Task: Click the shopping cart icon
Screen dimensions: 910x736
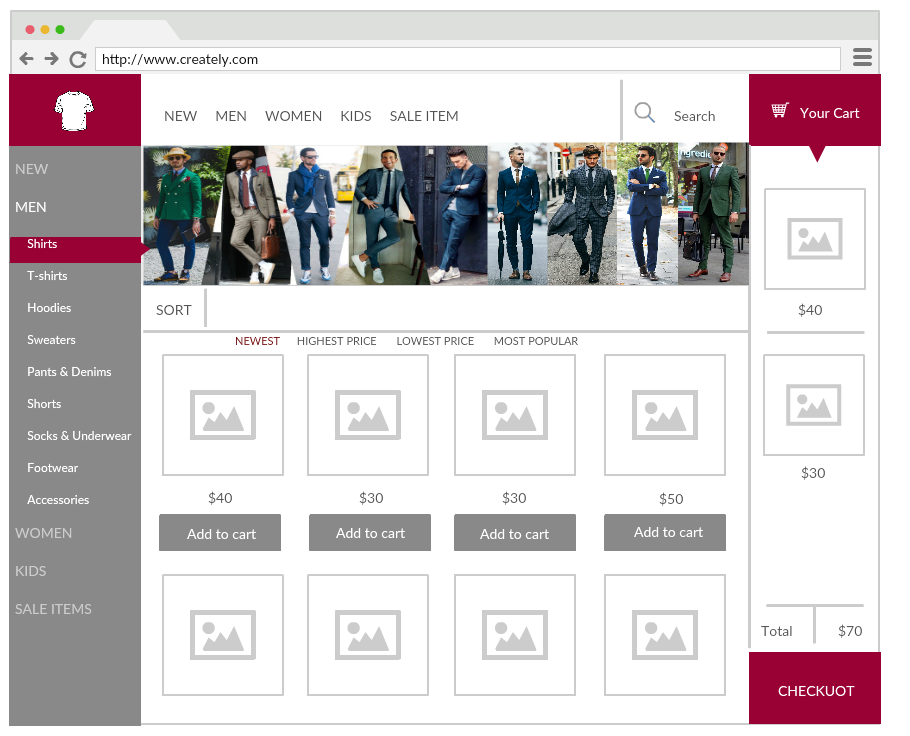Action: pos(780,111)
